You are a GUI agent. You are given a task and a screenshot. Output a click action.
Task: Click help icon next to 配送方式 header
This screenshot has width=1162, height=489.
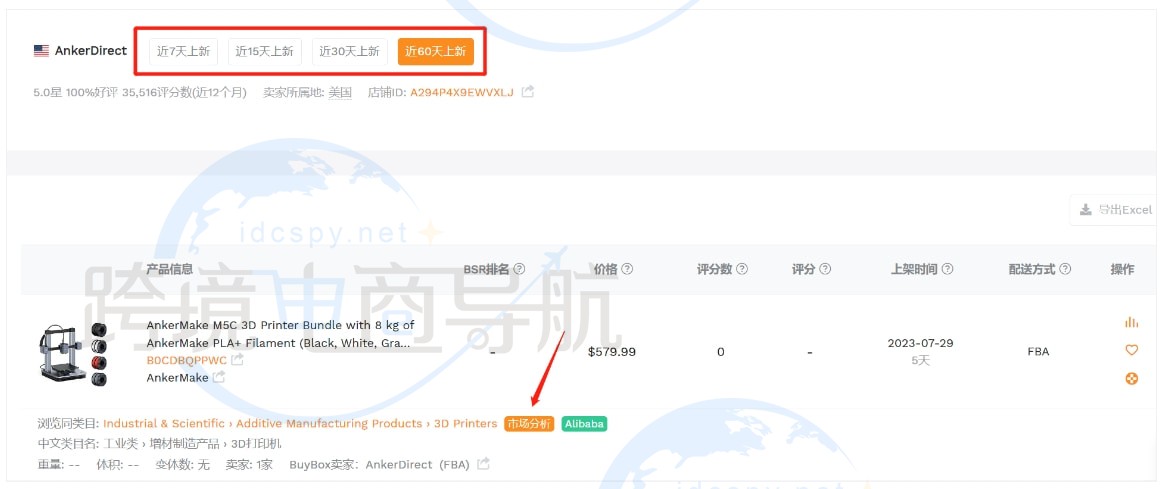click(x=1065, y=269)
